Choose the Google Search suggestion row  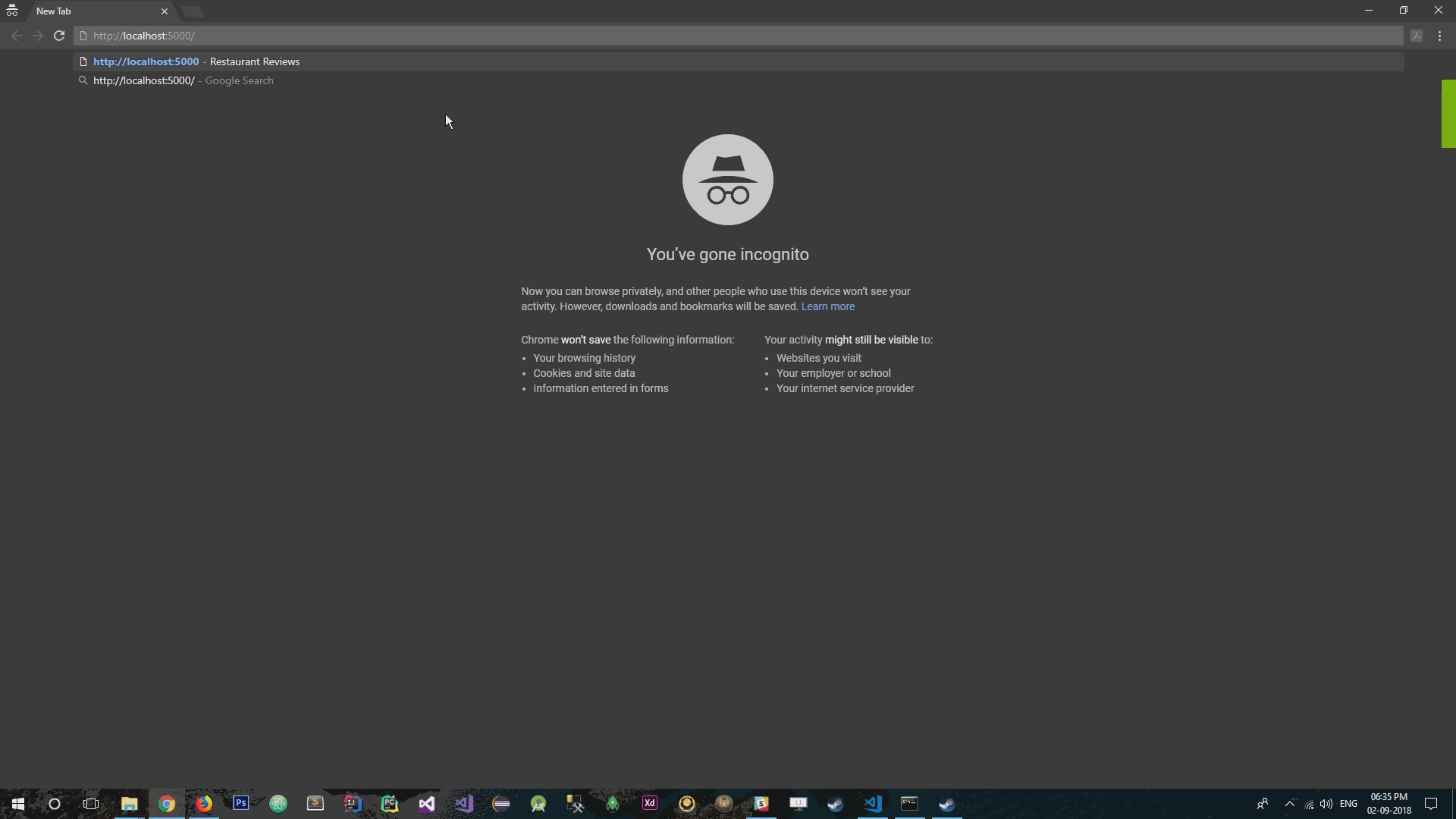739,80
